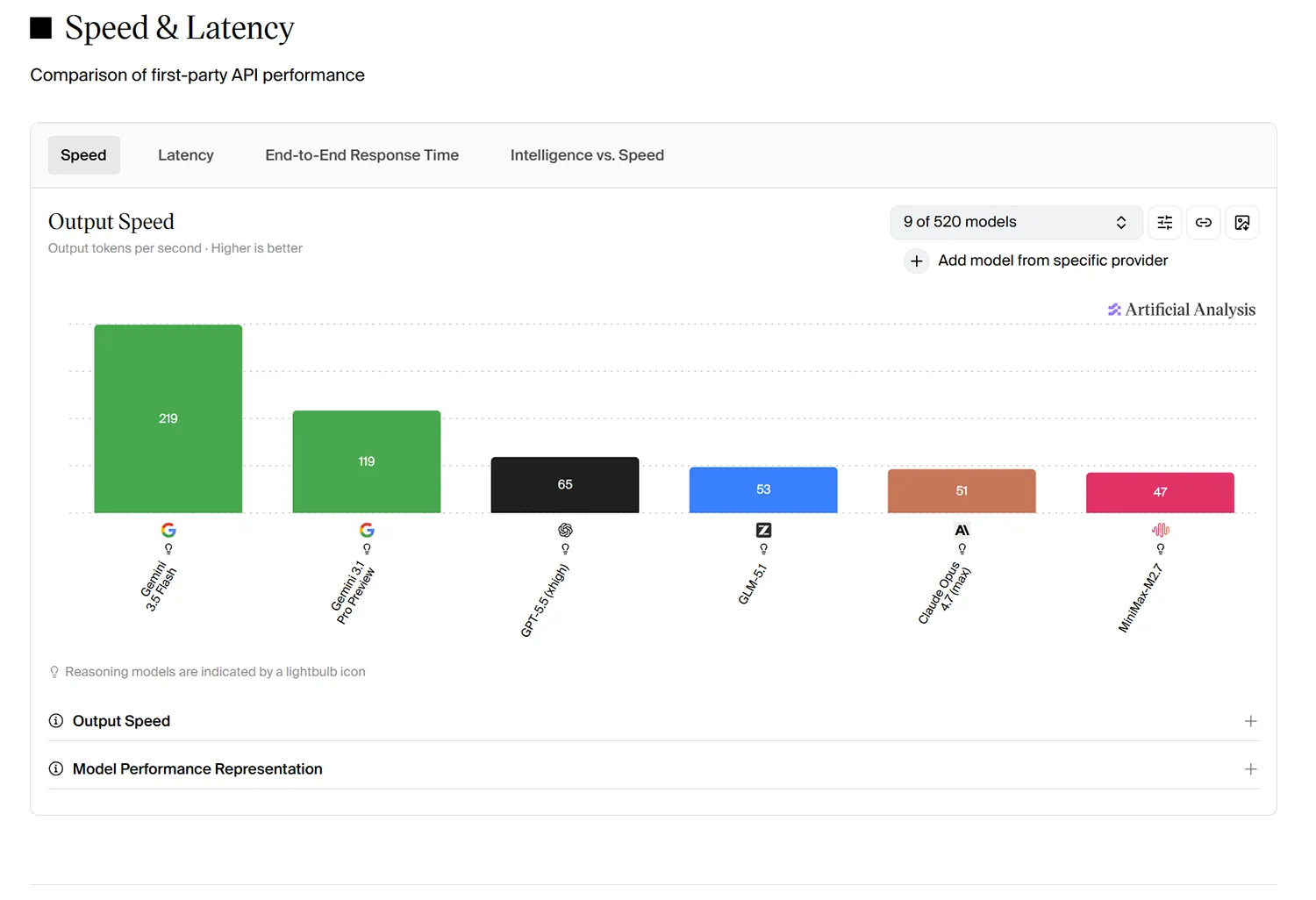
Task: Switch to the Speed tab
Action: pyautogui.click(x=83, y=155)
